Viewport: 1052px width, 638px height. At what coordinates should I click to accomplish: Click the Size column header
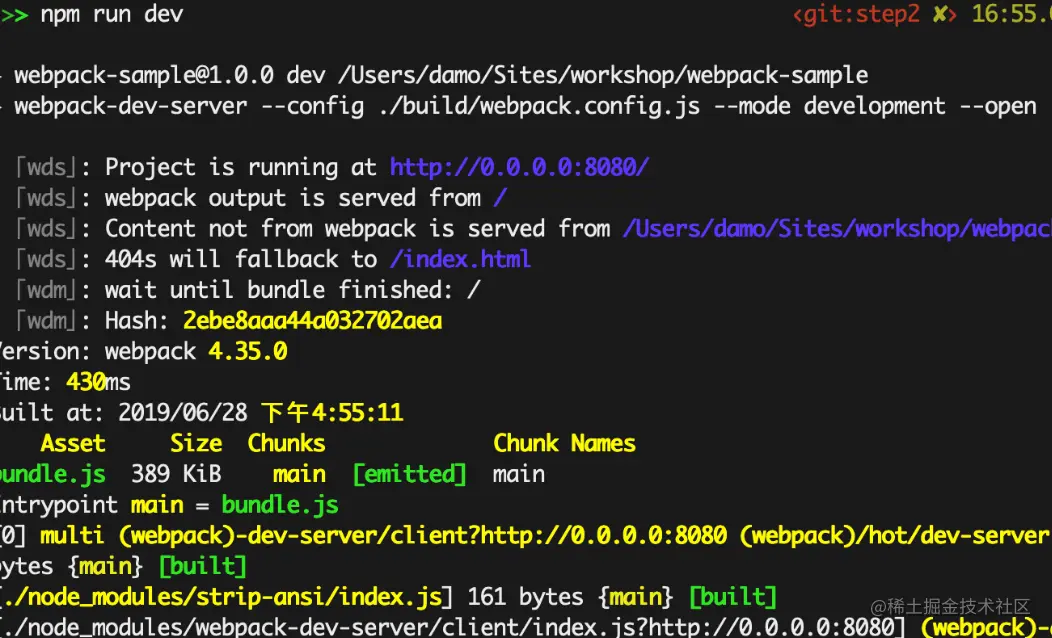(196, 443)
